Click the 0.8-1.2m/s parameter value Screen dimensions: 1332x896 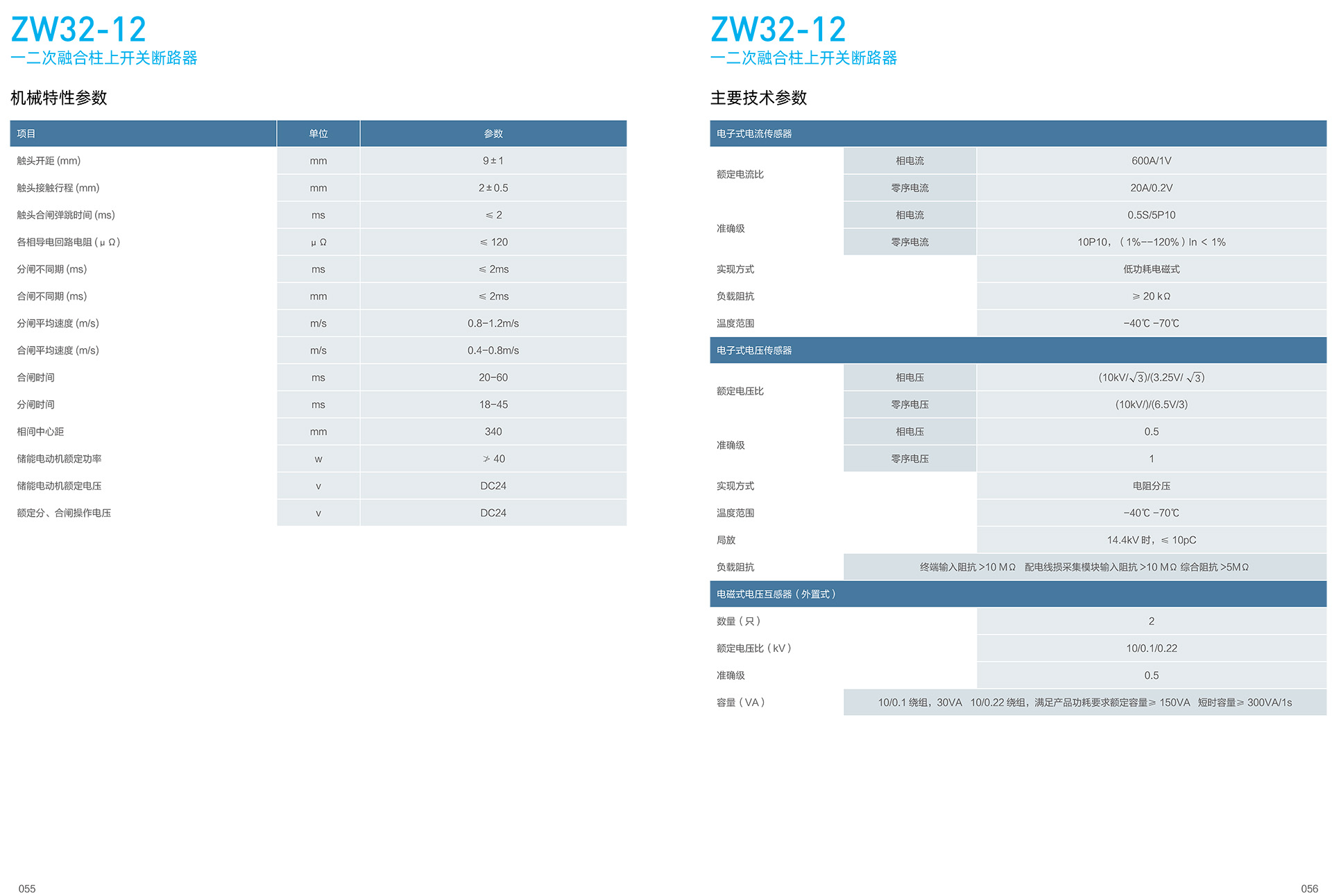pos(493,323)
